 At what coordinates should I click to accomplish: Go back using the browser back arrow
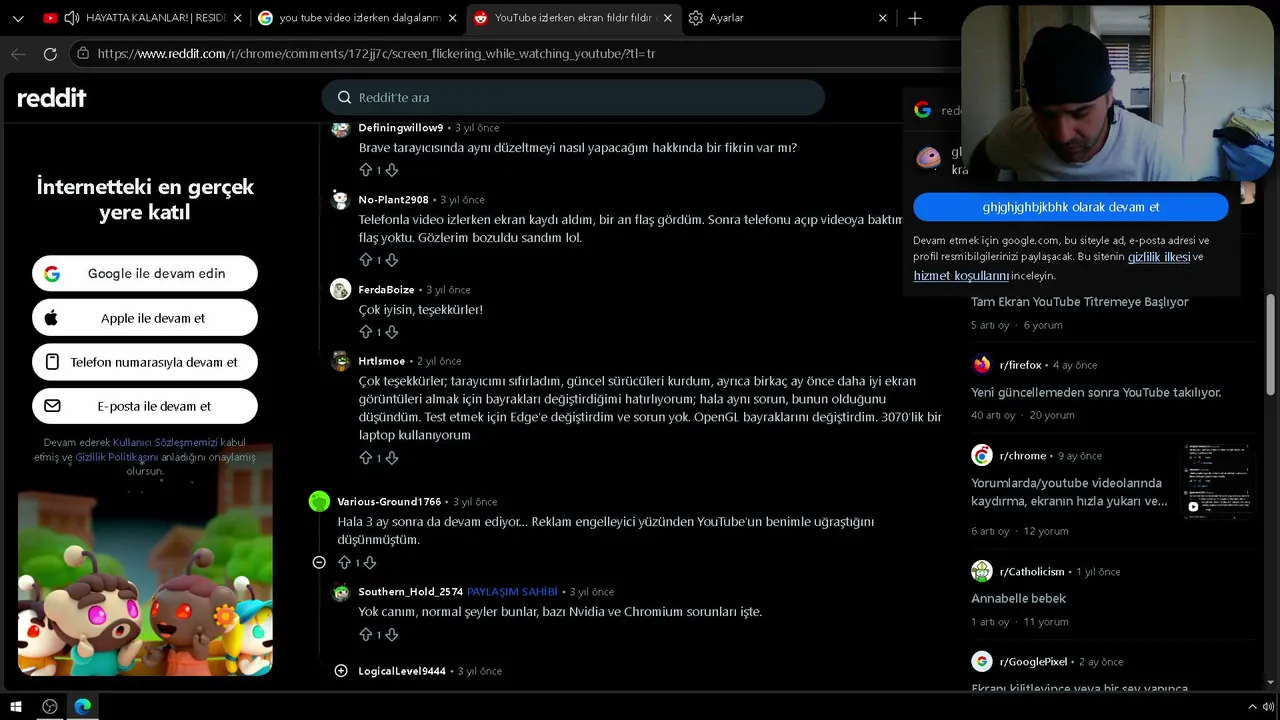[18, 54]
